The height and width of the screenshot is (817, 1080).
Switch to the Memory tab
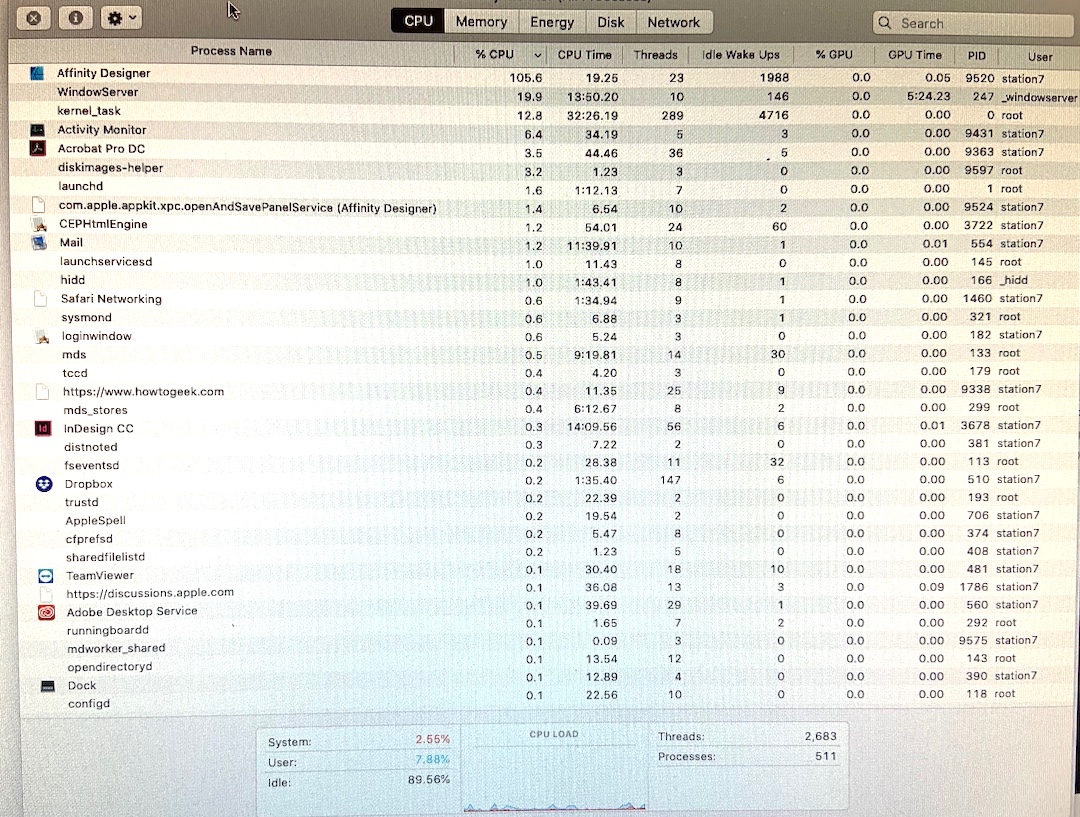481,21
